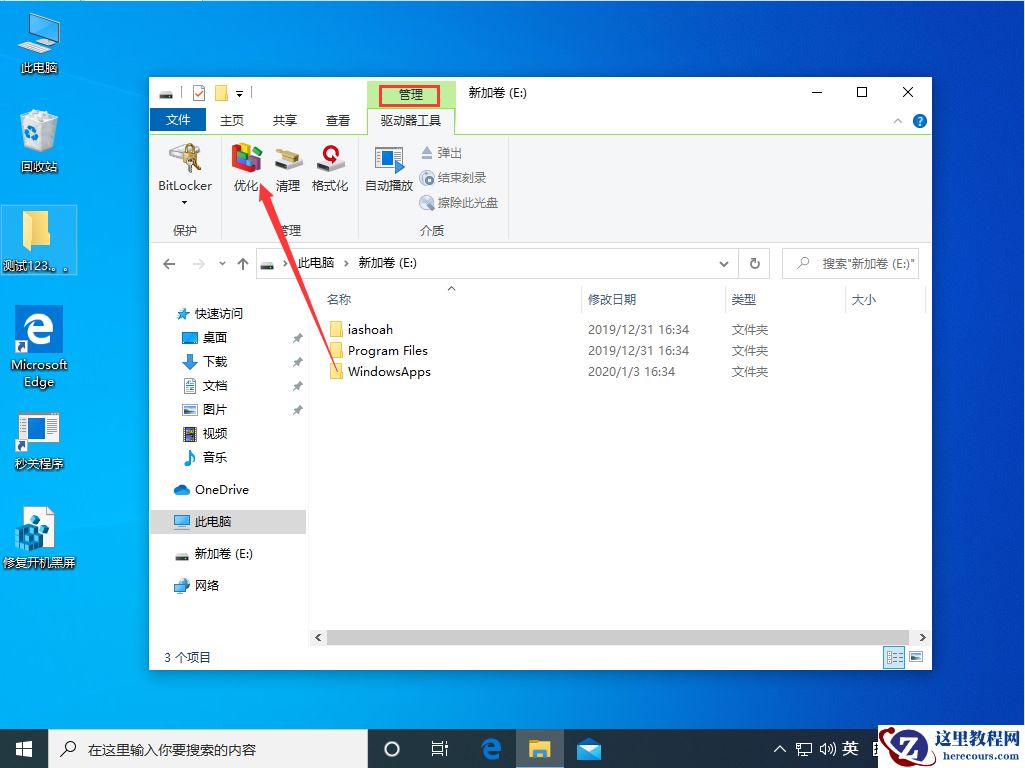This screenshot has width=1025, height=768.
Task: Select the 优化 (Optimize) drive tool
Action: point(246,170)
